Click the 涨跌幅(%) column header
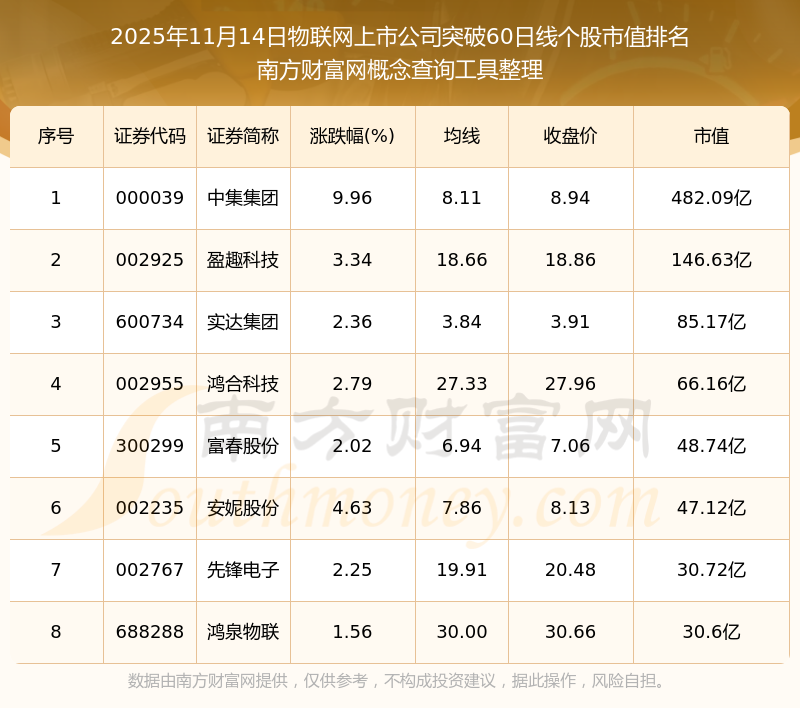Screen dimensions: 800x708 pyautogui.click(x=352, y=136)
